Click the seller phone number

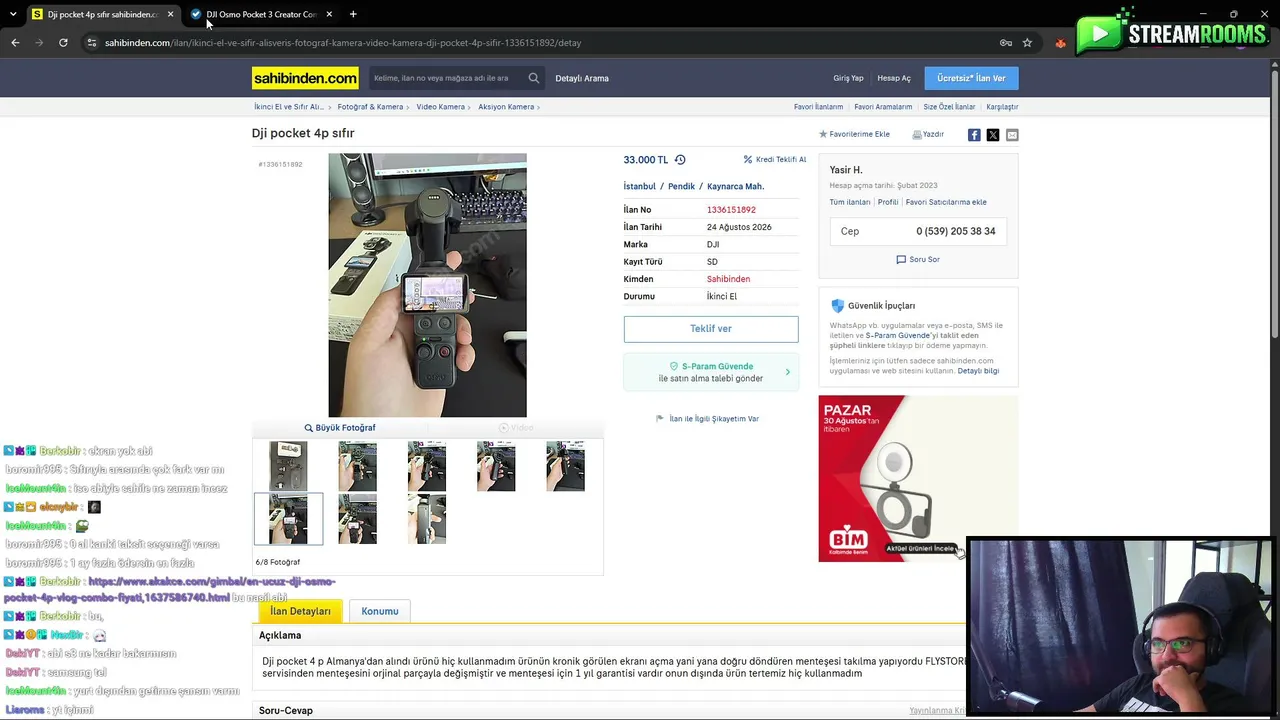[956, 231]
